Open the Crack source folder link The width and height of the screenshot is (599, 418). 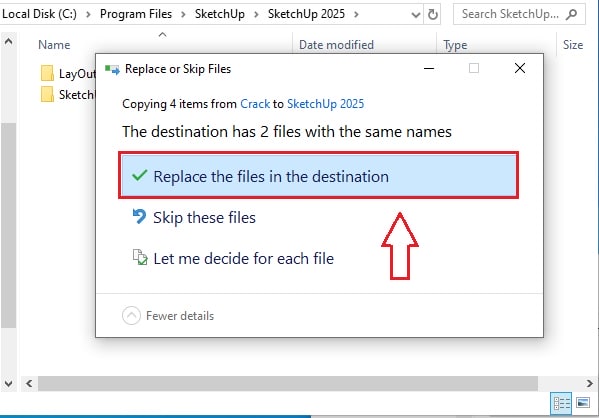(255, 104)
